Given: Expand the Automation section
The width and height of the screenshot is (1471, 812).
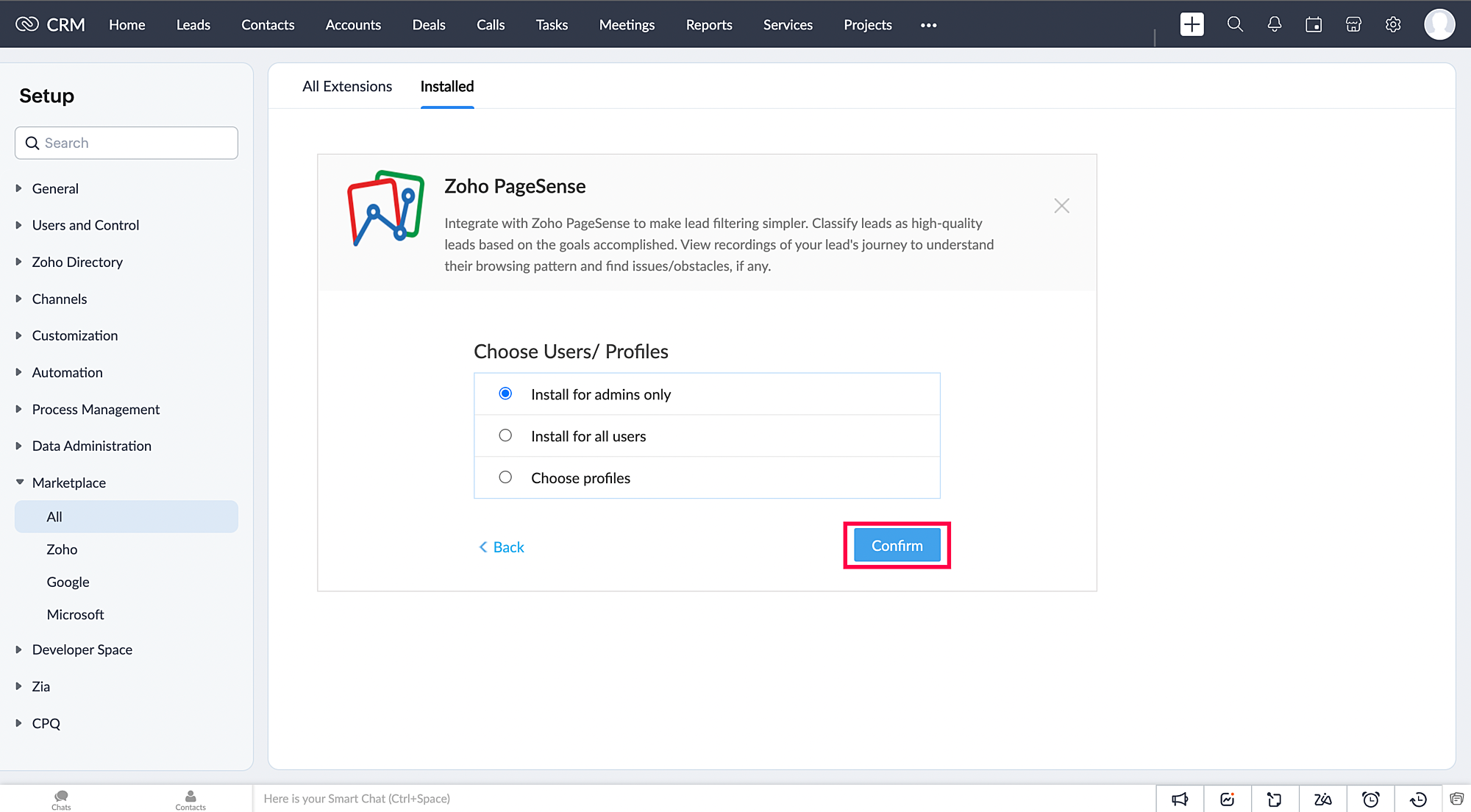Looking at the screenshot, I should (67, 372).
